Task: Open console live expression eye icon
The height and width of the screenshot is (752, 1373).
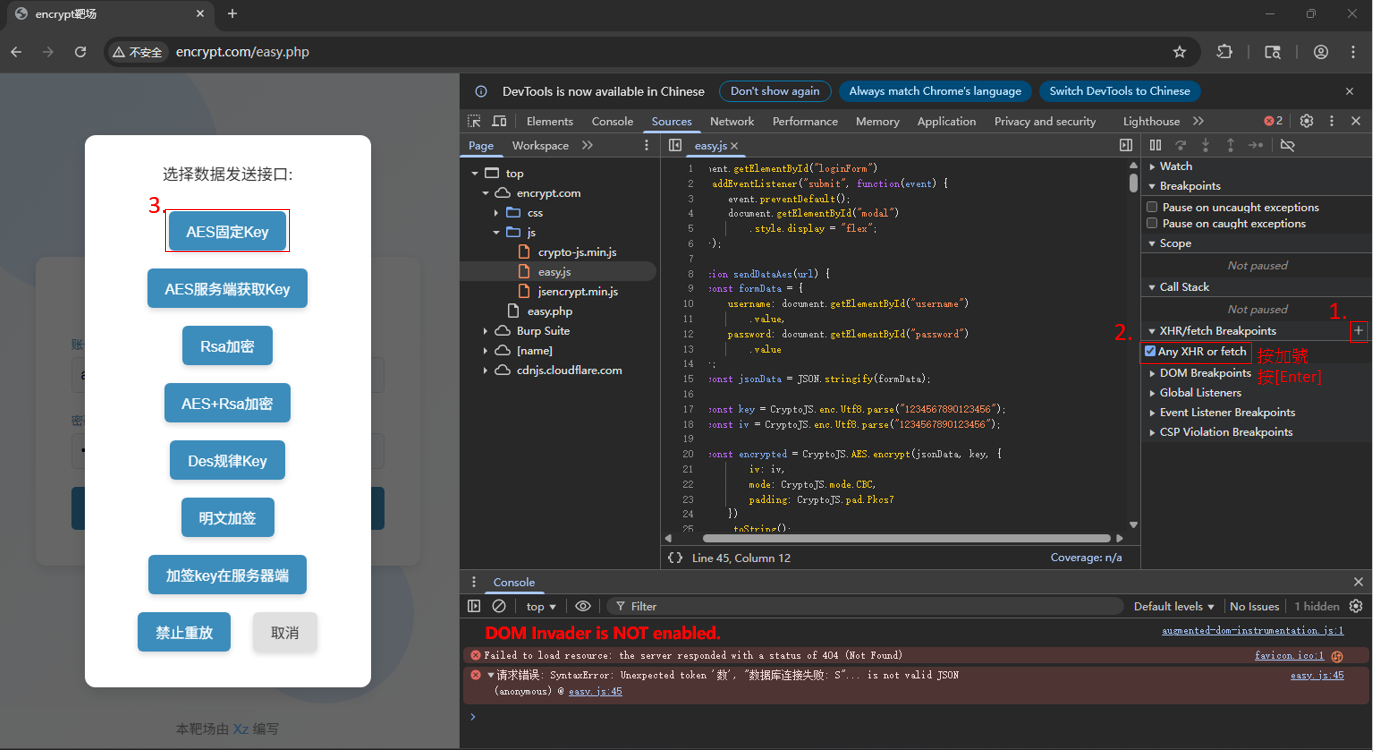Action: point(583,606)
